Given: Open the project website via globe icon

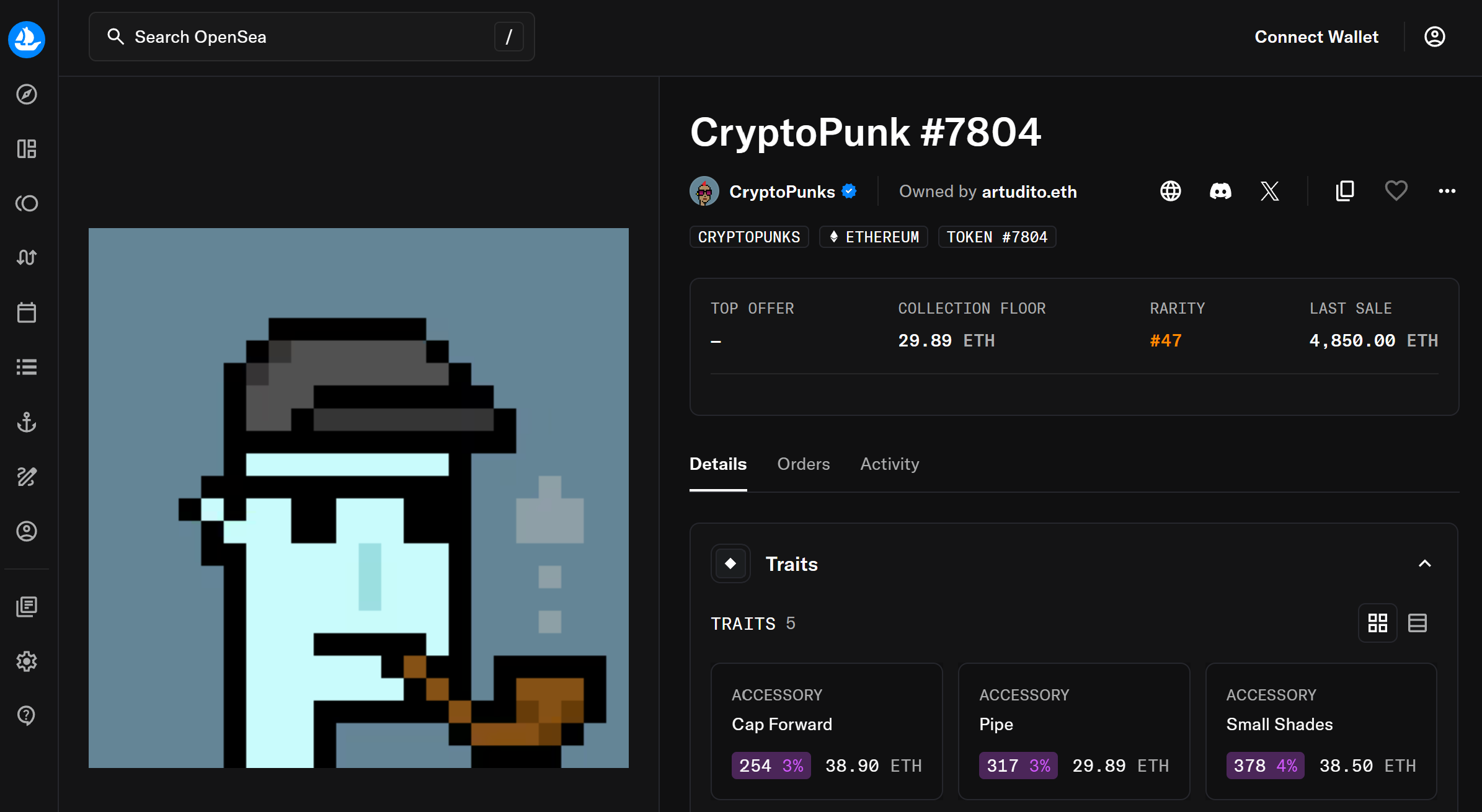Looking at the screenshot, I should 1171,191.
